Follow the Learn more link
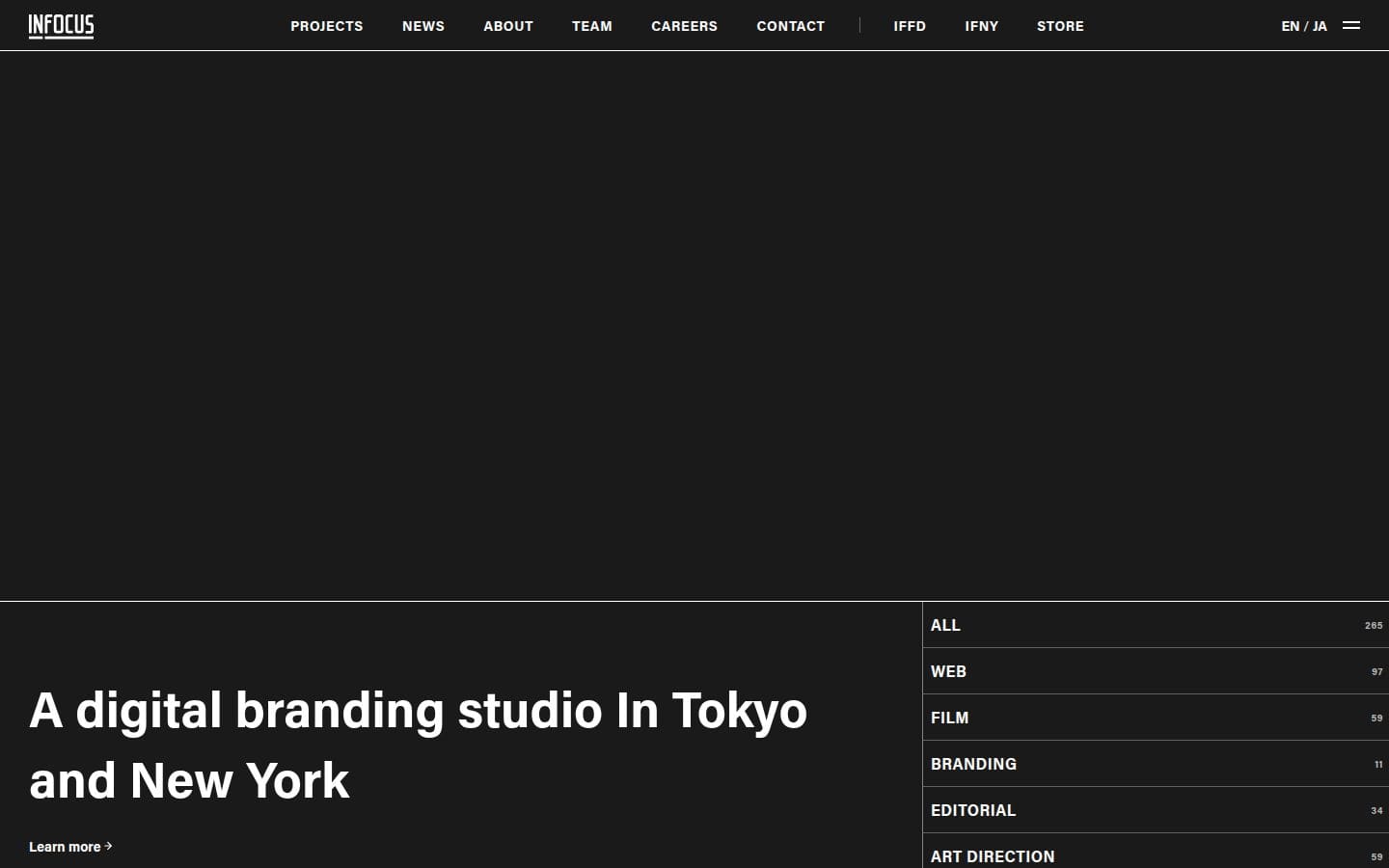The width and height of the screenshot is (1389, 868). point(70,847)
